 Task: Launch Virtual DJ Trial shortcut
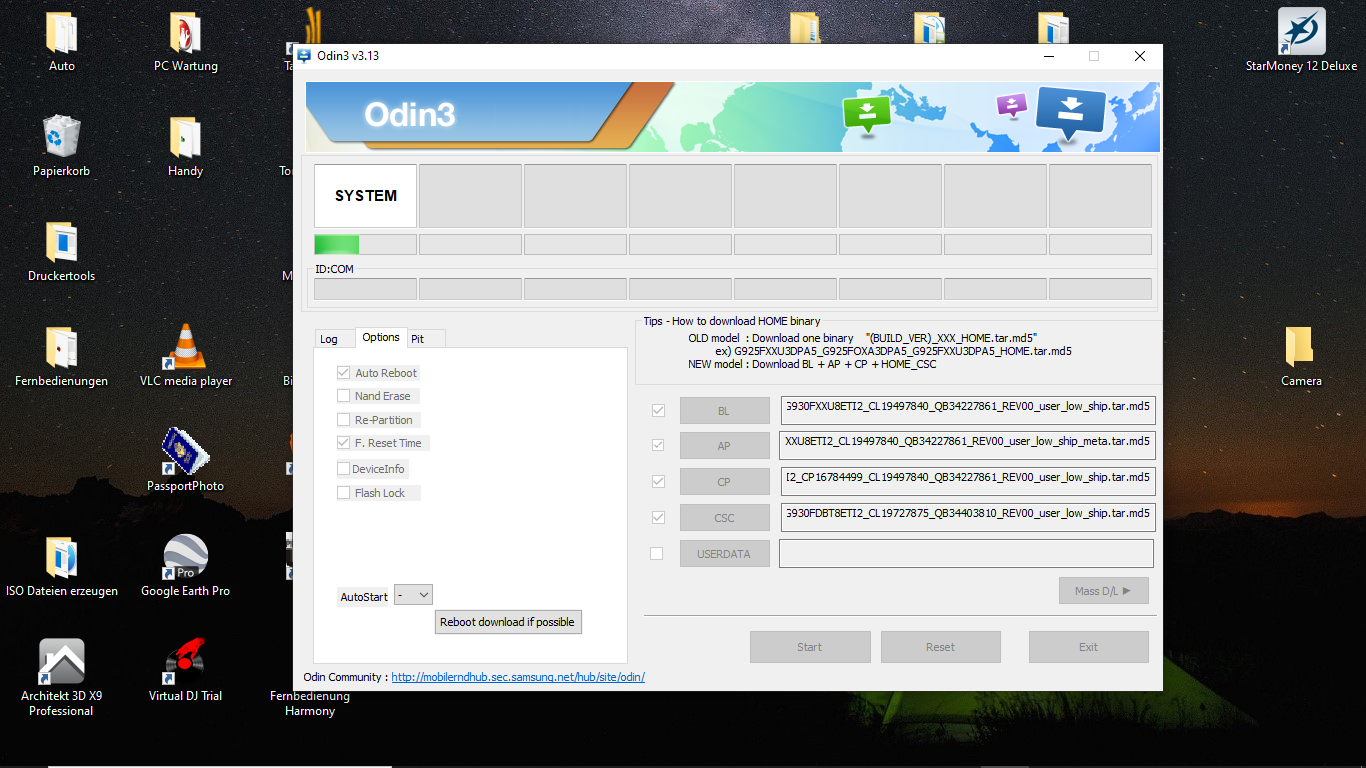tap(185, 670)
